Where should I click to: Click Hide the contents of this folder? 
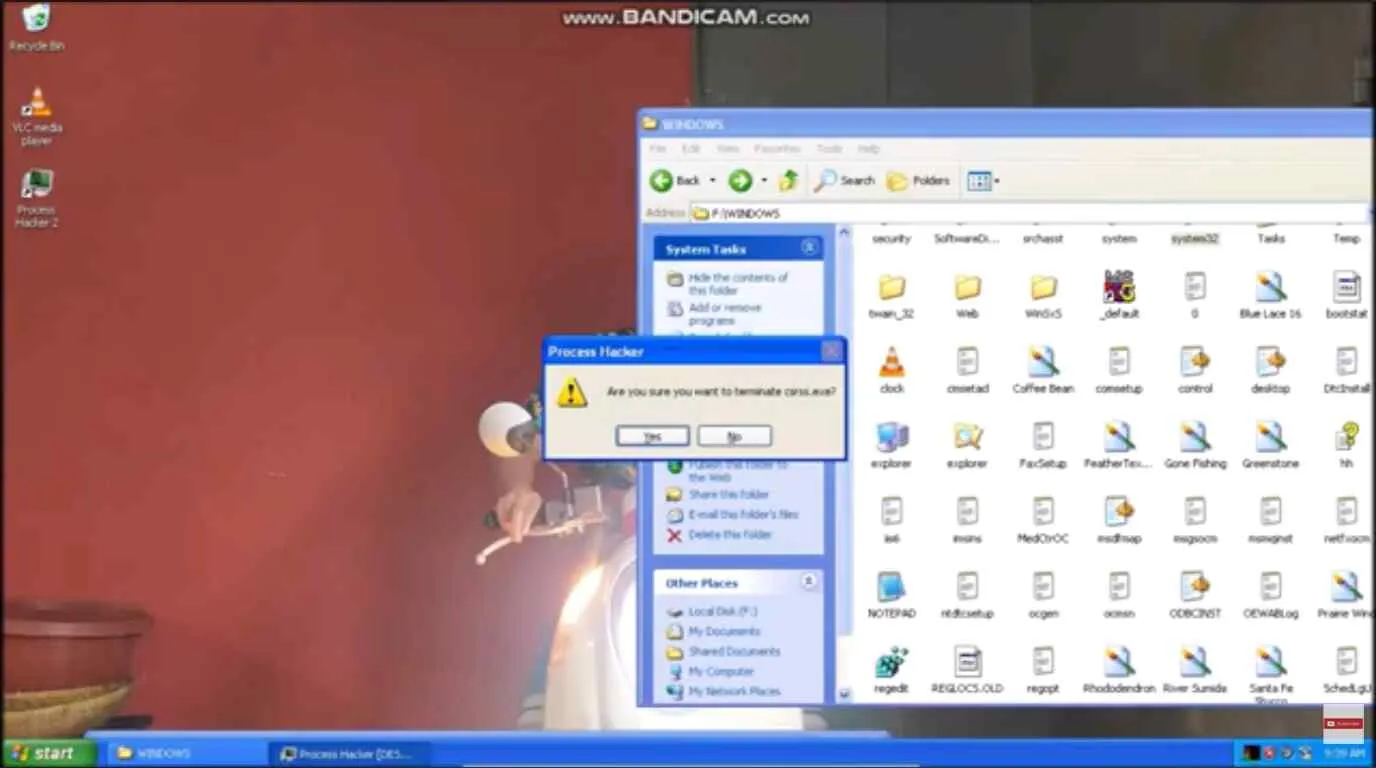pos(737,284)
